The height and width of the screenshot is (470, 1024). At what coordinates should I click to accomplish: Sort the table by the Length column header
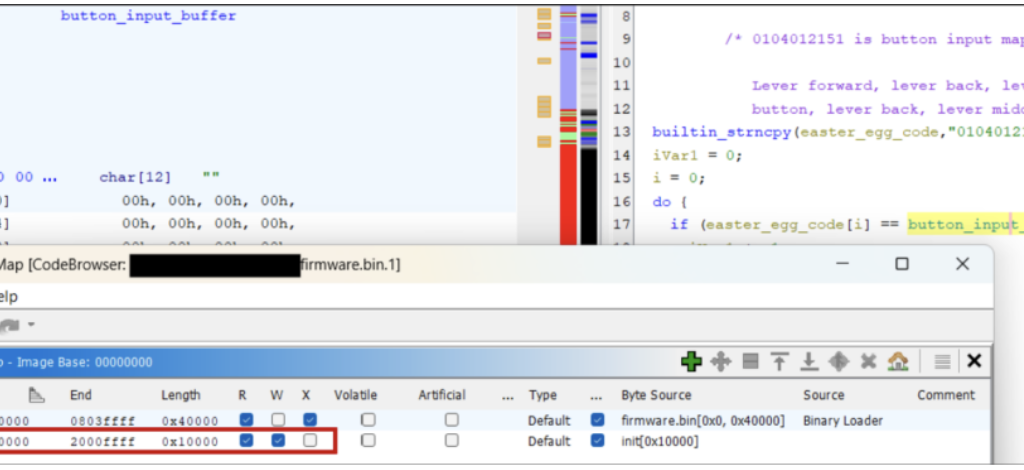180,395
